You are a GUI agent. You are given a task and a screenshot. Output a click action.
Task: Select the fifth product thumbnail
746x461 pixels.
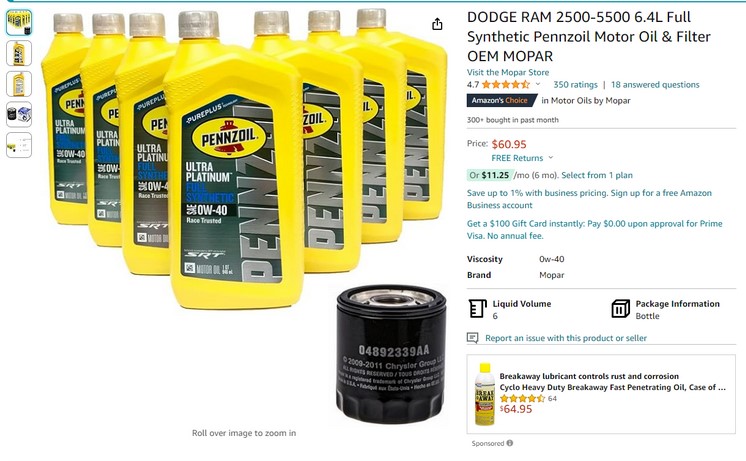[x=19, y=145]
